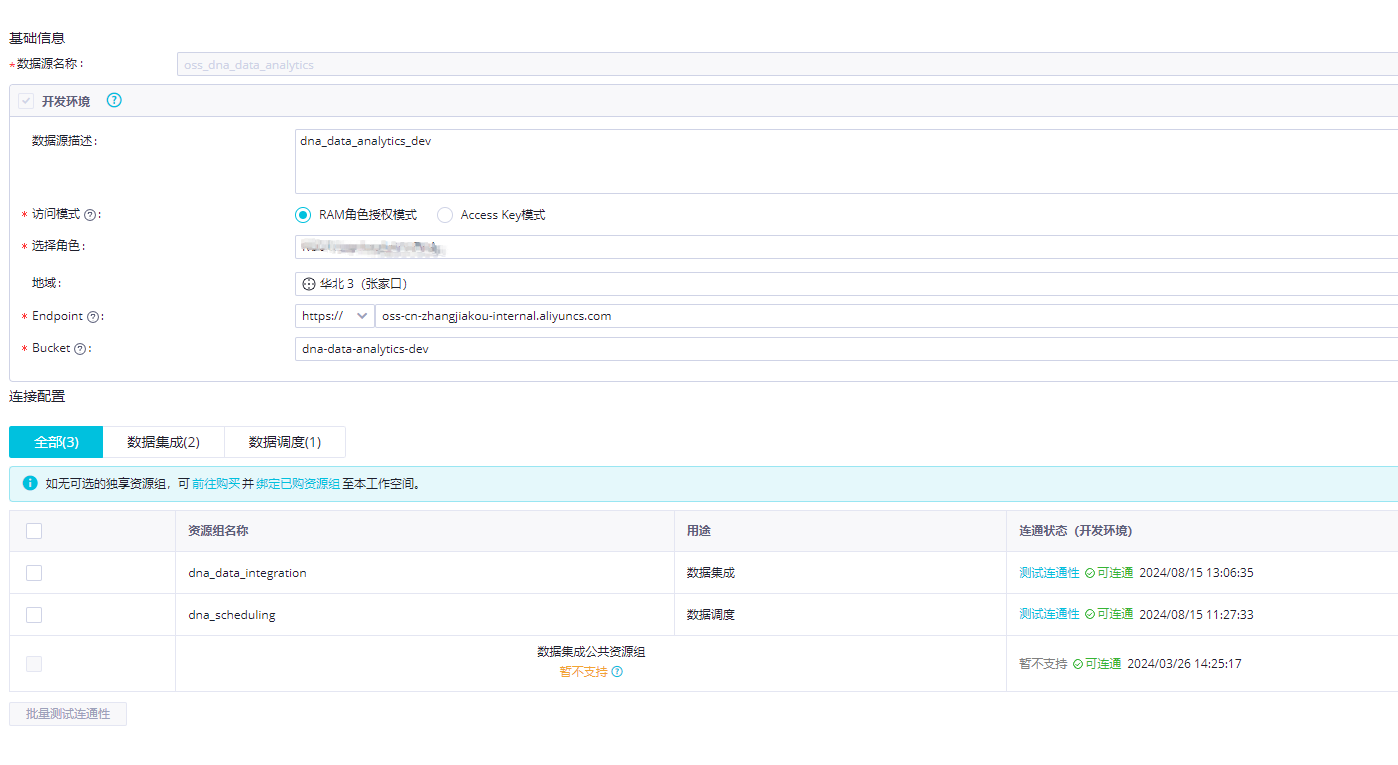Click the 基础信息 section heading
Viewport: 1398px width, 765px height.
37,38
